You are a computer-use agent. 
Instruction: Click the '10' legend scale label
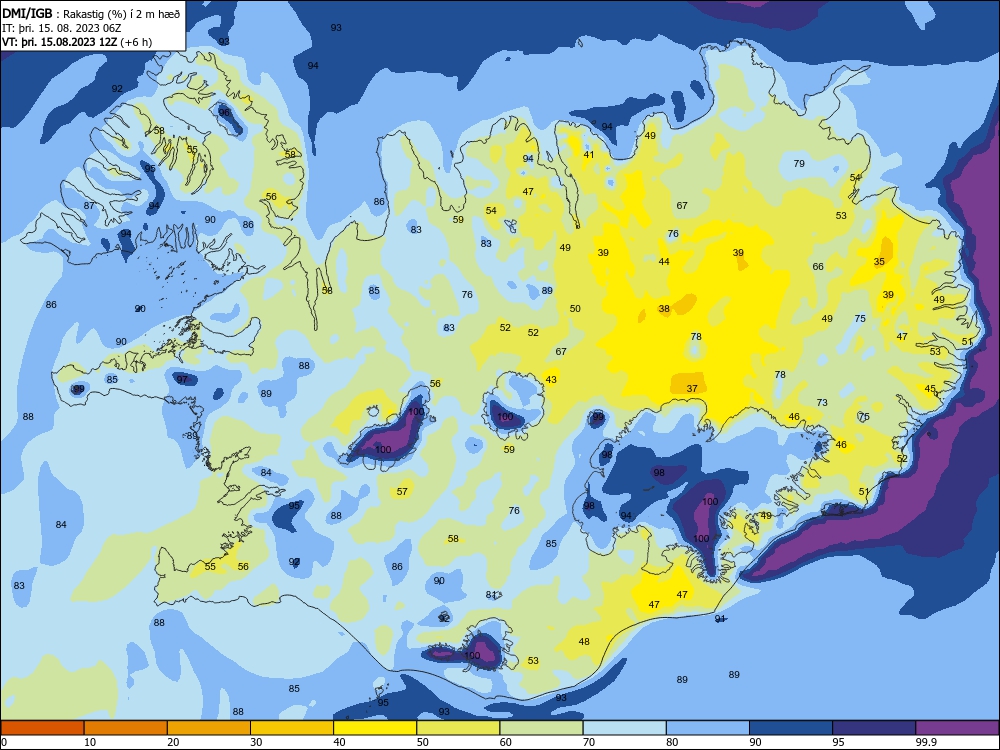[x=90, y=742]
